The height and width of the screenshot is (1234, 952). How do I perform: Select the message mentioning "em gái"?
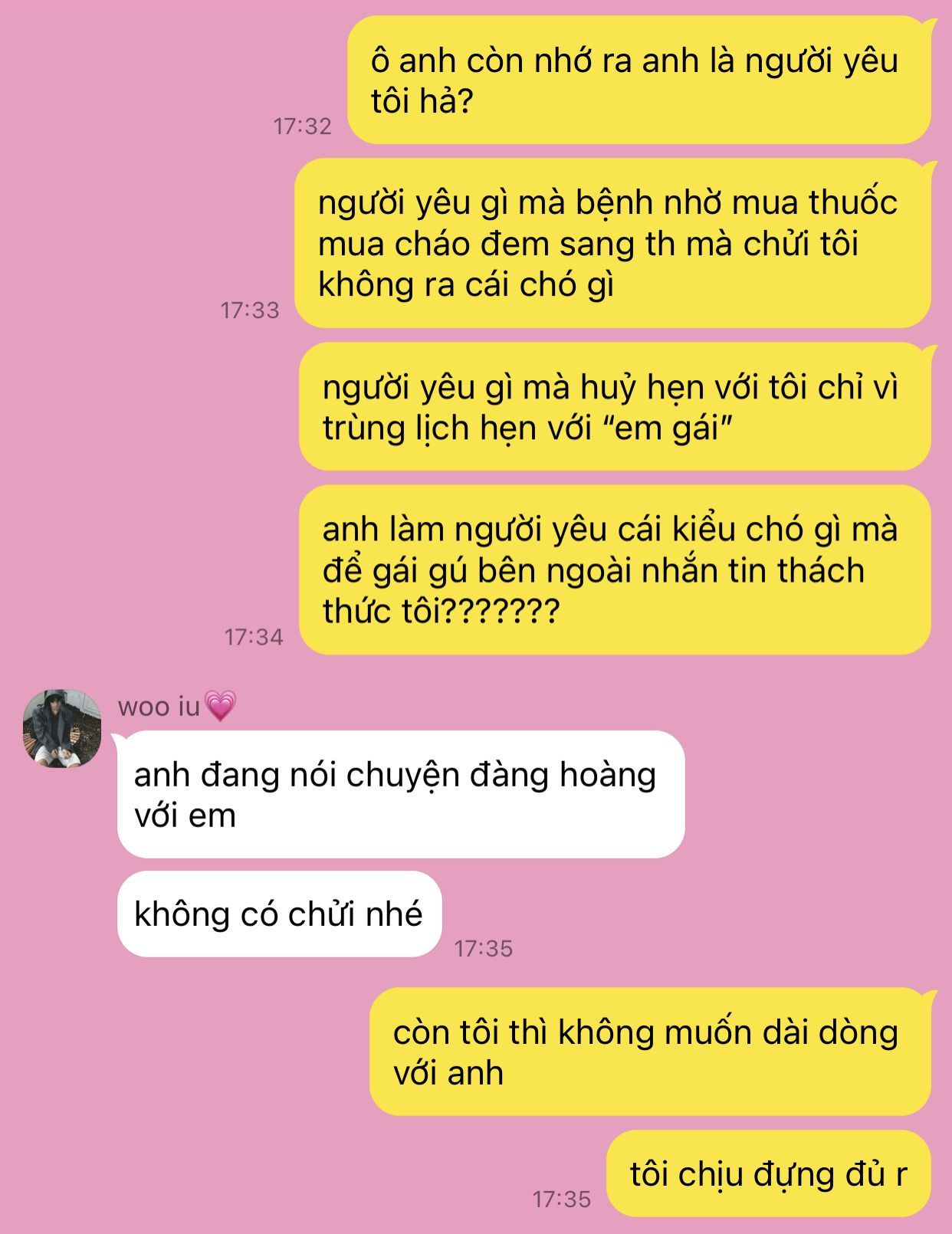pyautogui.click(x=615, y=406)
